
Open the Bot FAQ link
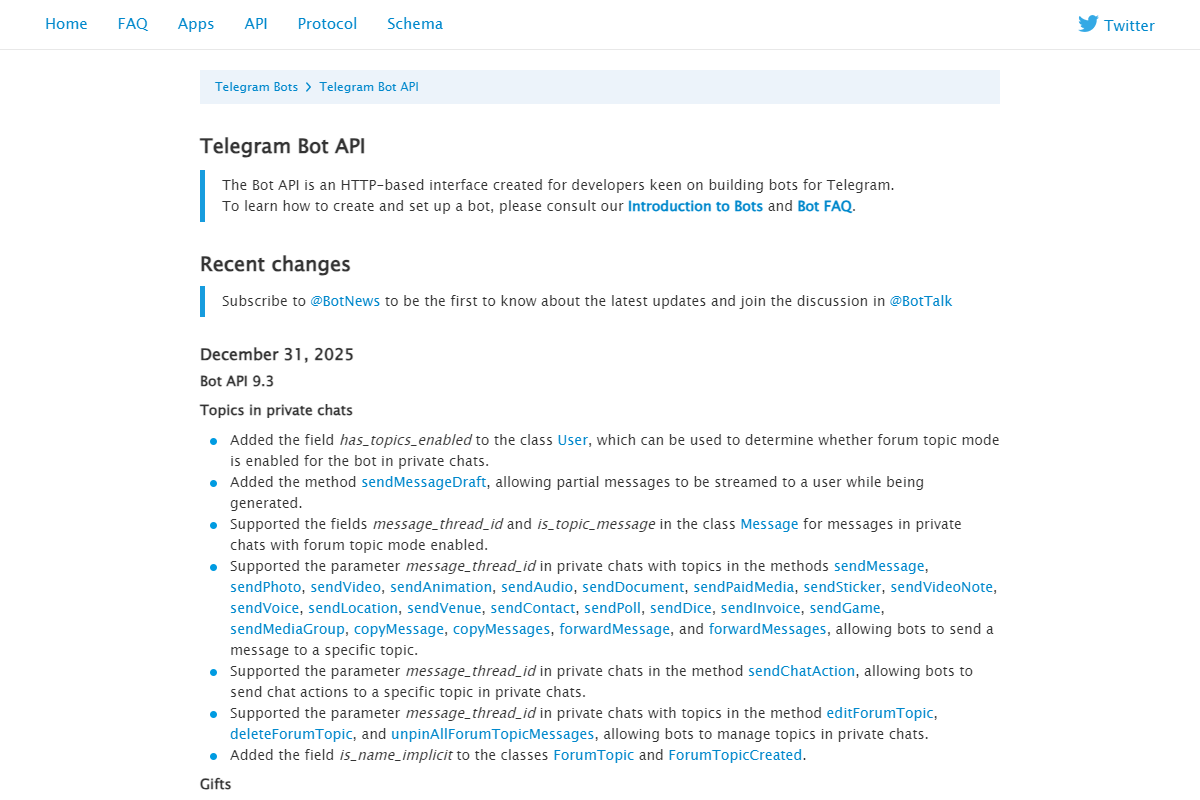coord(824,206)
